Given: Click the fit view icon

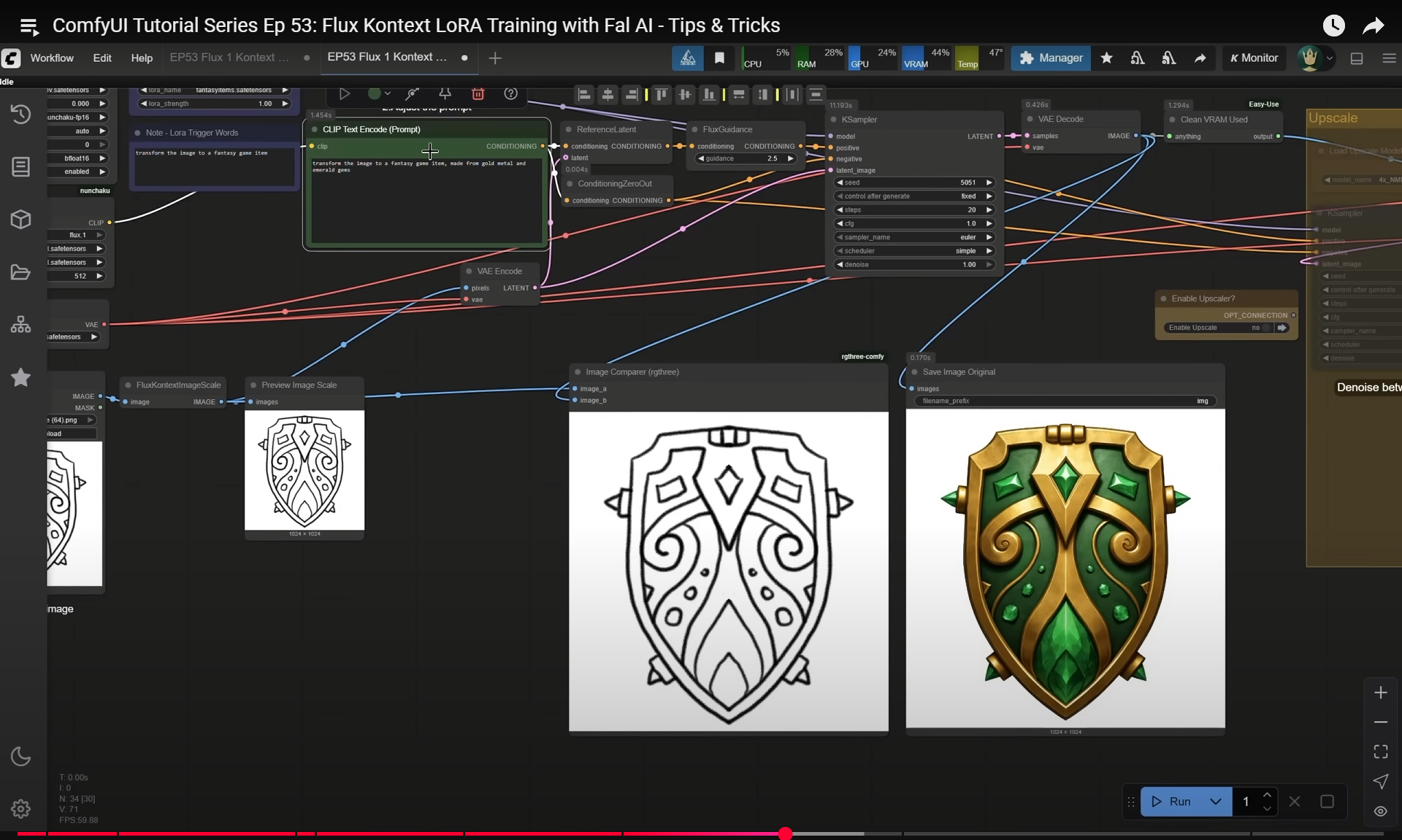Looking at the screenshot, I should pyautogui.click(x=1380, y=752).
